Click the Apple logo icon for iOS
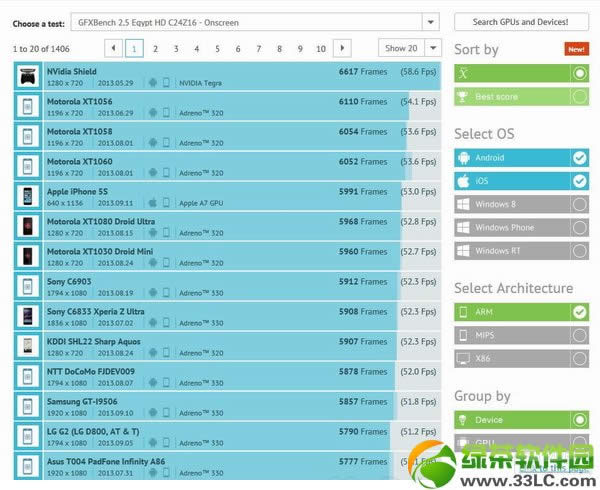The image size is (600, 490). coord(463,181)
